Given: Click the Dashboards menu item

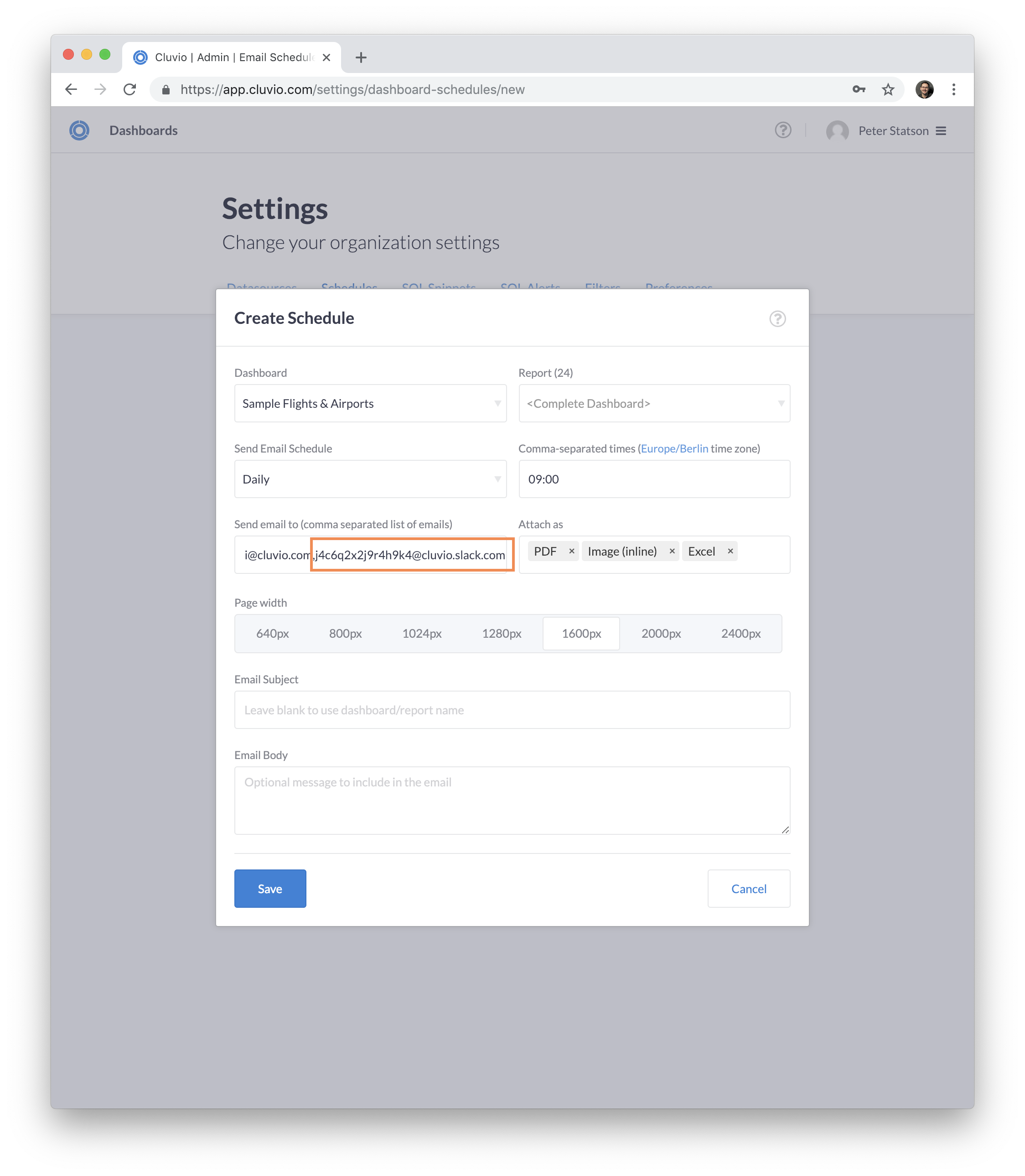Looking at the screenshot, I should point(144,130).
